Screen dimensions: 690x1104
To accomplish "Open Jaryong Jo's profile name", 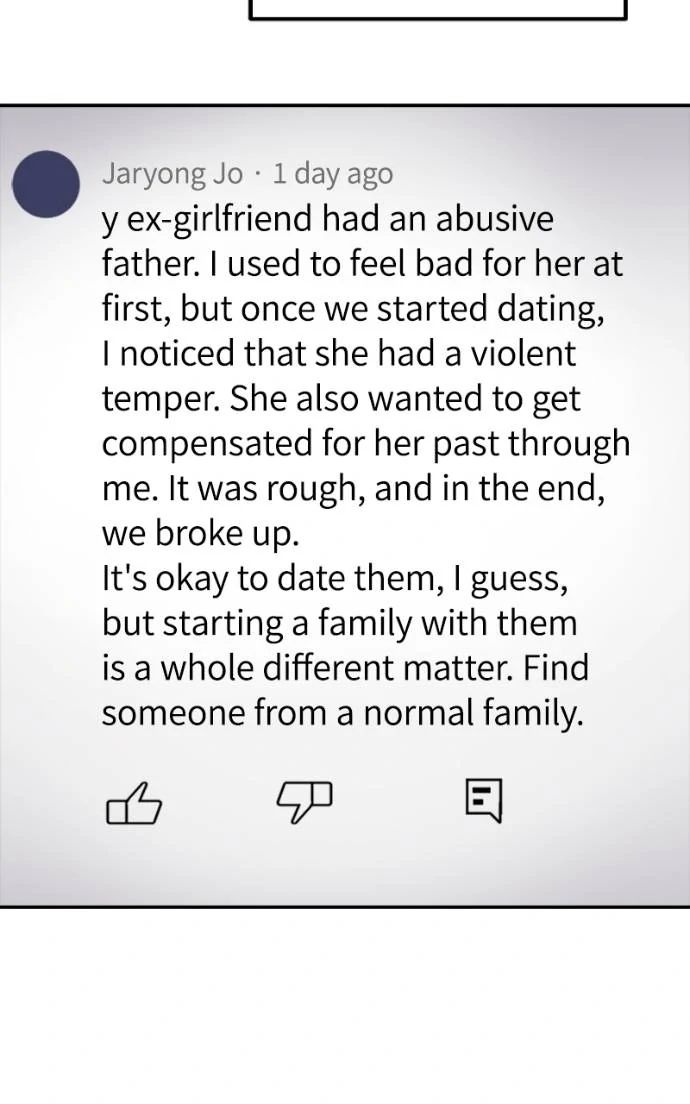I will (172, 174).
